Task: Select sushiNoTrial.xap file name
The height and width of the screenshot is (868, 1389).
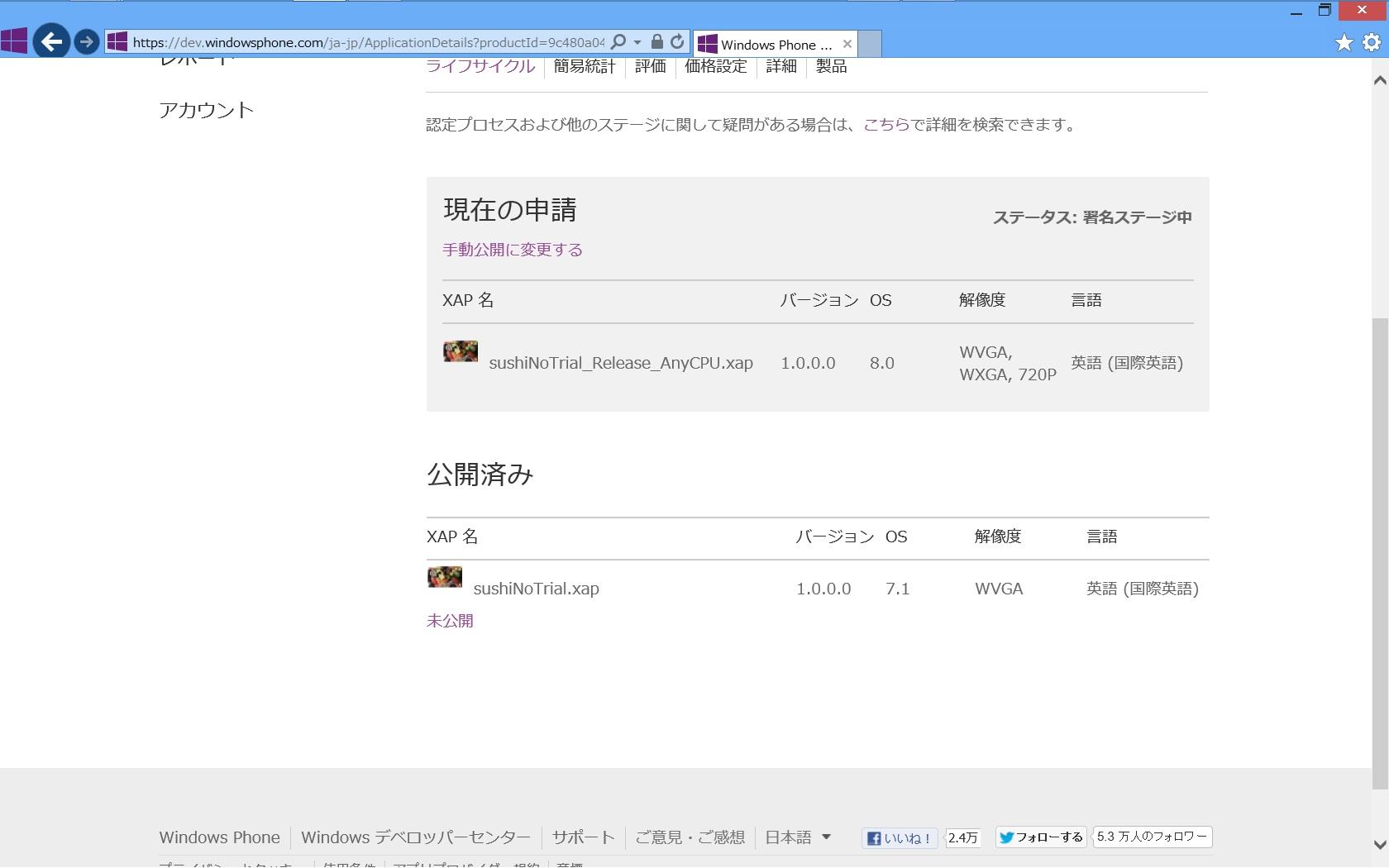Action: point(536,589)
